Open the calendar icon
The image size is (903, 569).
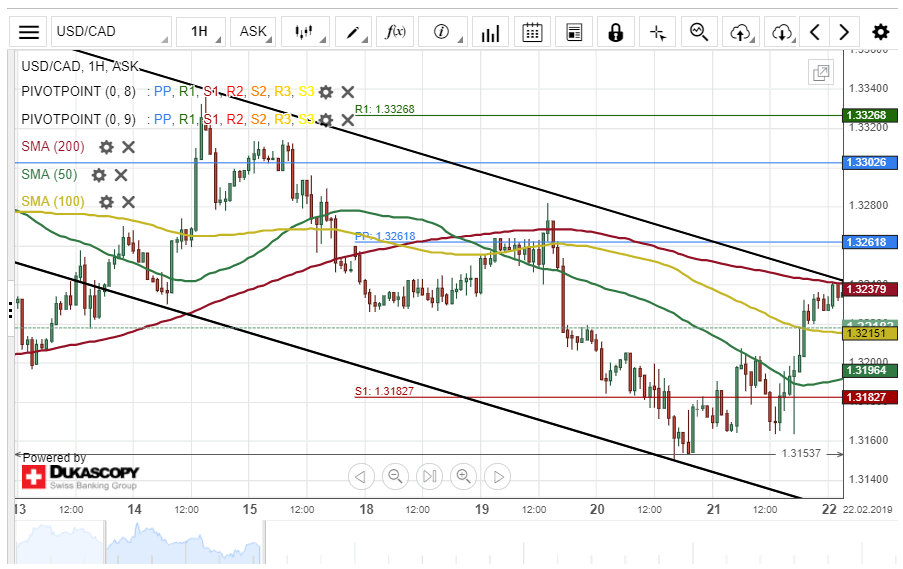pos(532,32)
